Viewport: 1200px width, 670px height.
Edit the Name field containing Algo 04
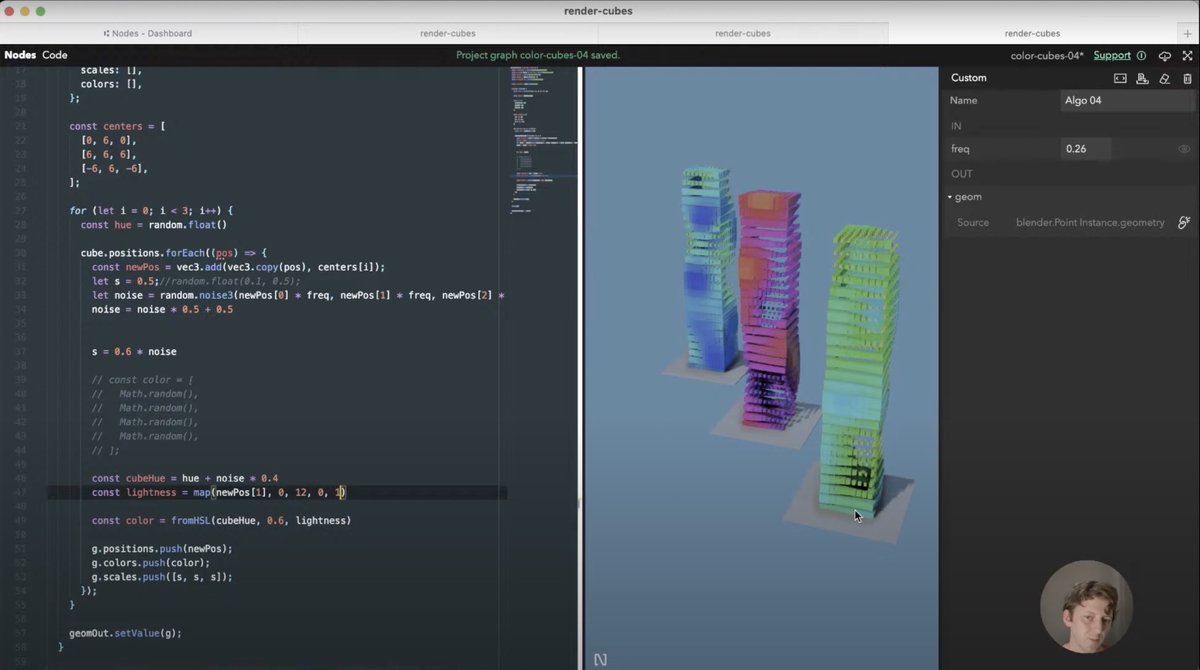point(1127,100)
